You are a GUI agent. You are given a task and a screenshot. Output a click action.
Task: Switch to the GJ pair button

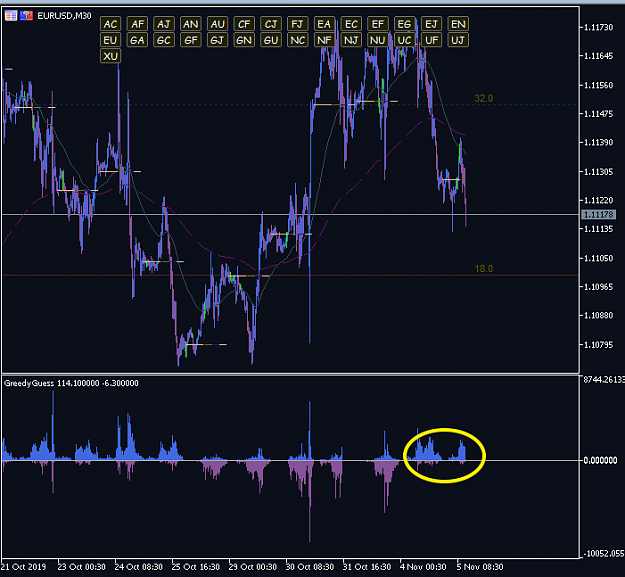pyautogui.click(x=217, y=40)
